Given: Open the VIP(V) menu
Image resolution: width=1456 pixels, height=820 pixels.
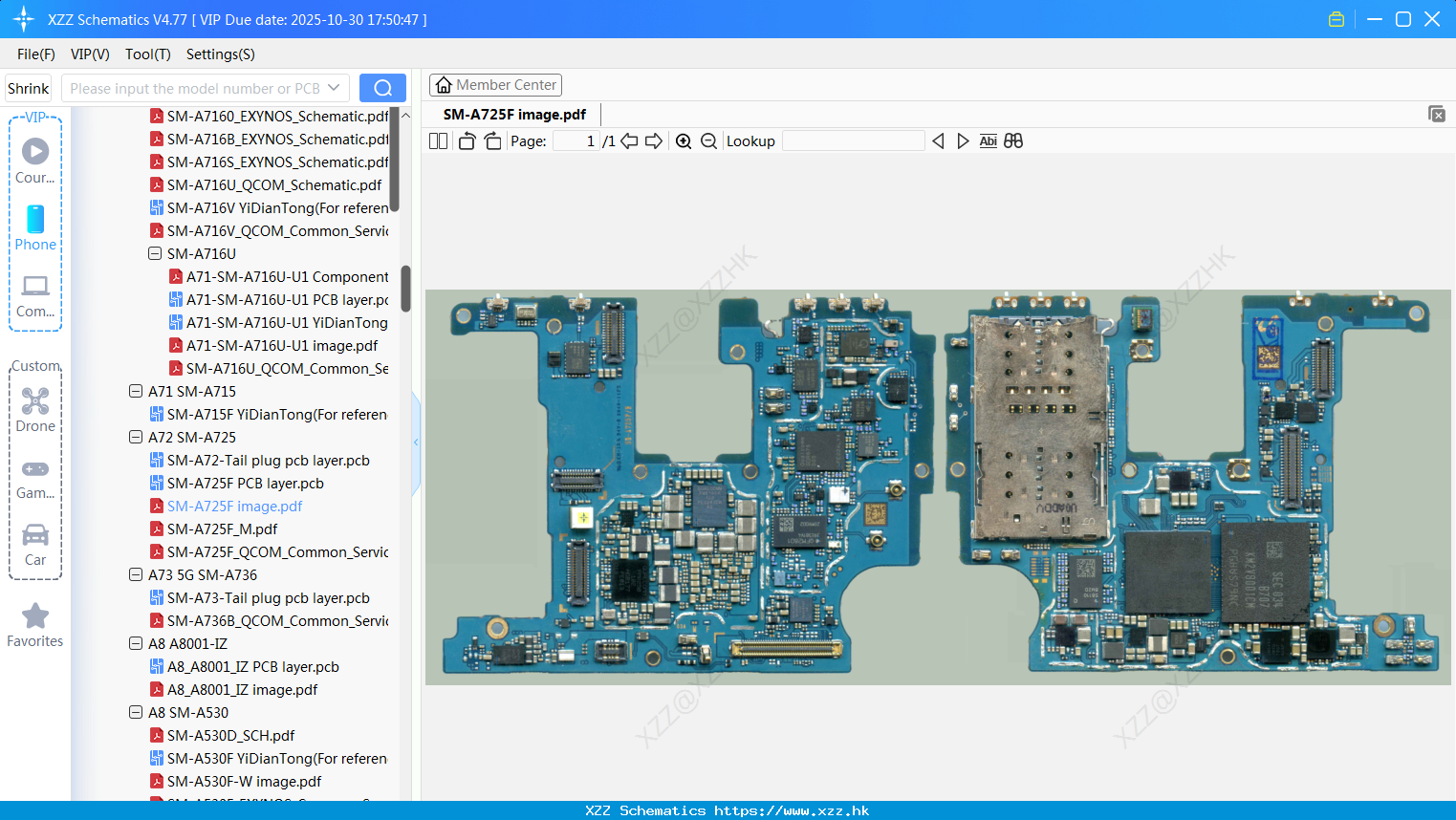Looking at the screenshot, I should coord(90,54).
